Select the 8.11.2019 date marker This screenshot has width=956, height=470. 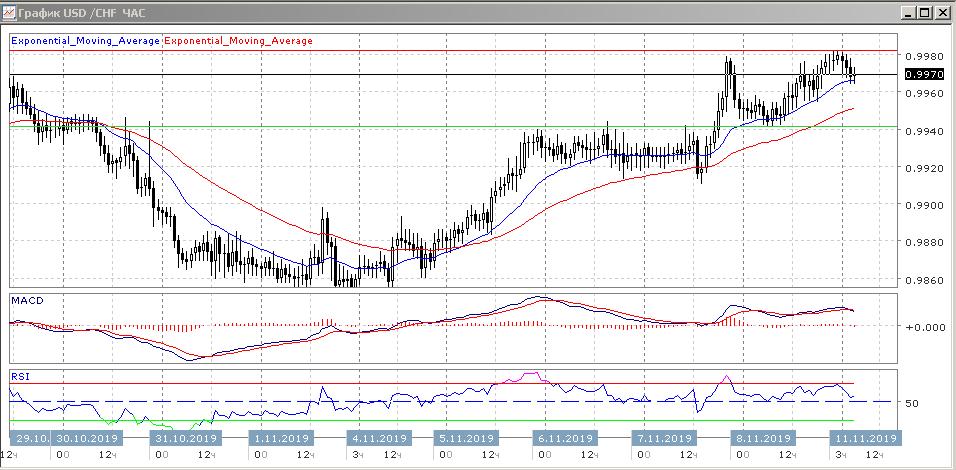pyautogui.click(x=762, y=438)
